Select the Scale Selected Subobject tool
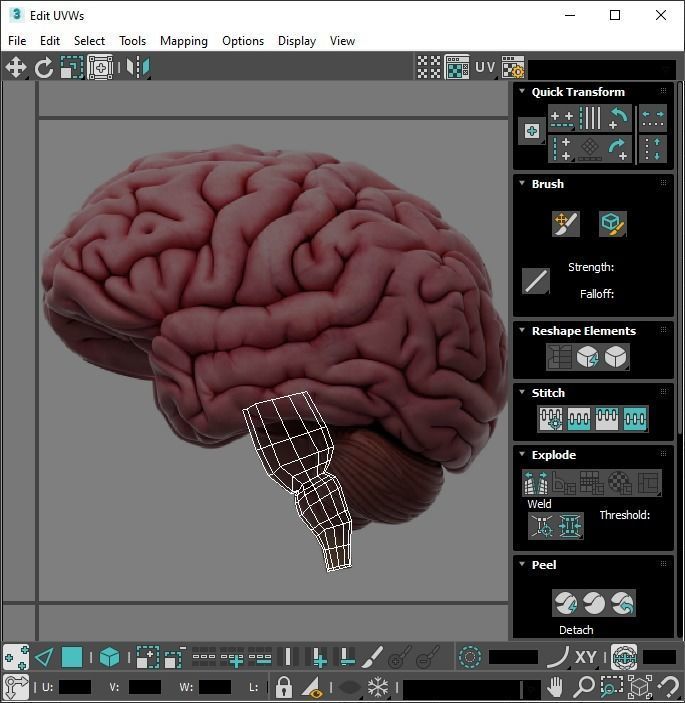685x703 pixels. 72,67
